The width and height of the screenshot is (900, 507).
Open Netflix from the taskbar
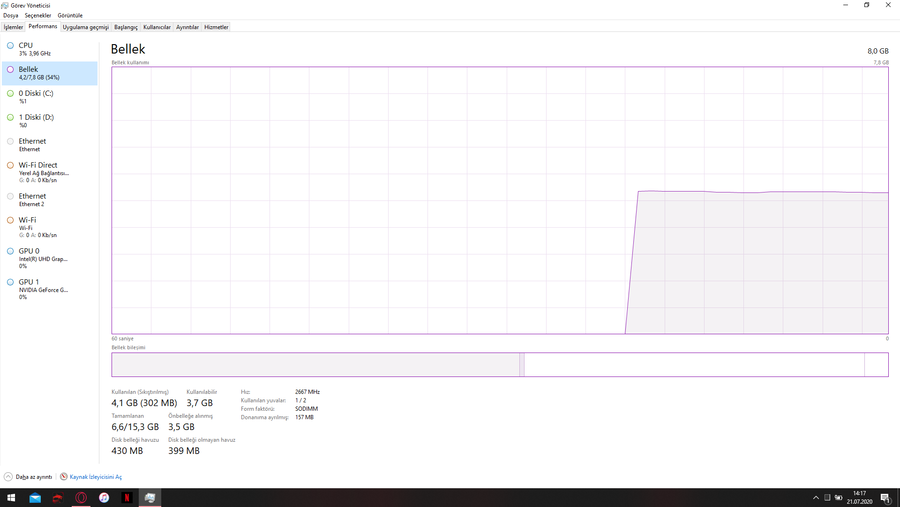(x=127, y=498)
